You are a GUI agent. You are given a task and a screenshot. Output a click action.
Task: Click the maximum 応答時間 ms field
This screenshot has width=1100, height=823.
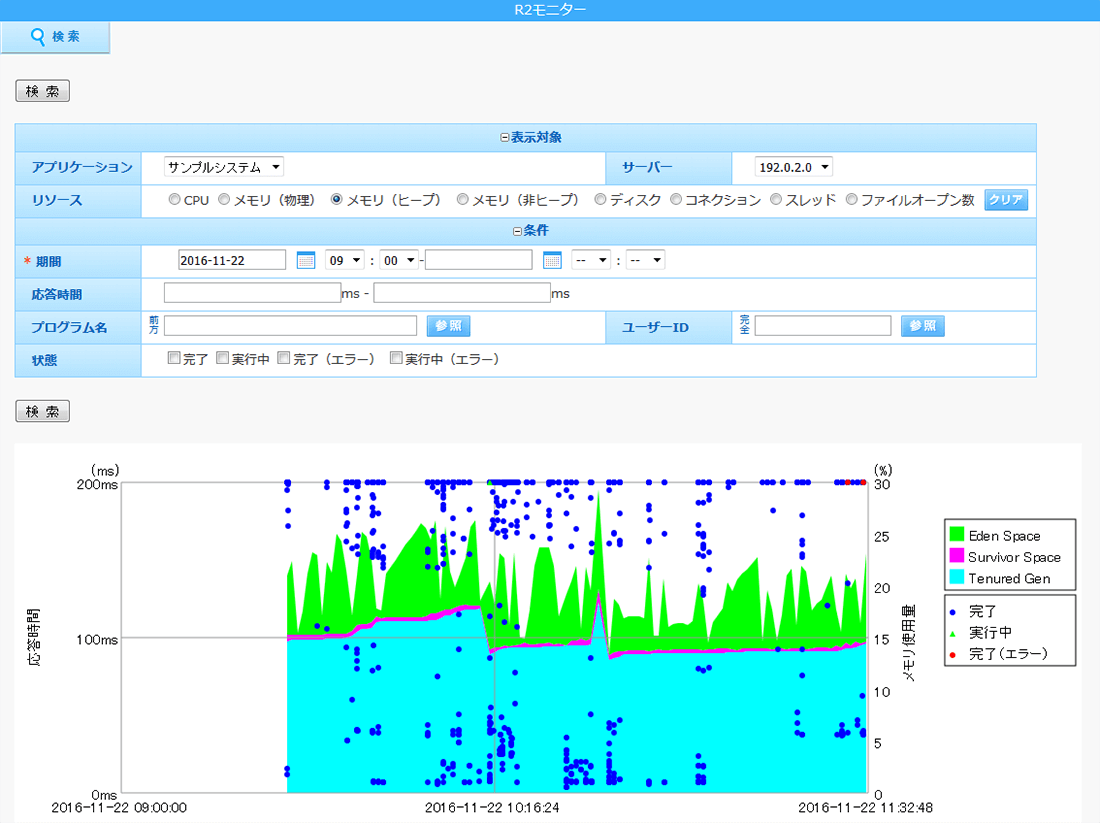[x=462, y=293]
